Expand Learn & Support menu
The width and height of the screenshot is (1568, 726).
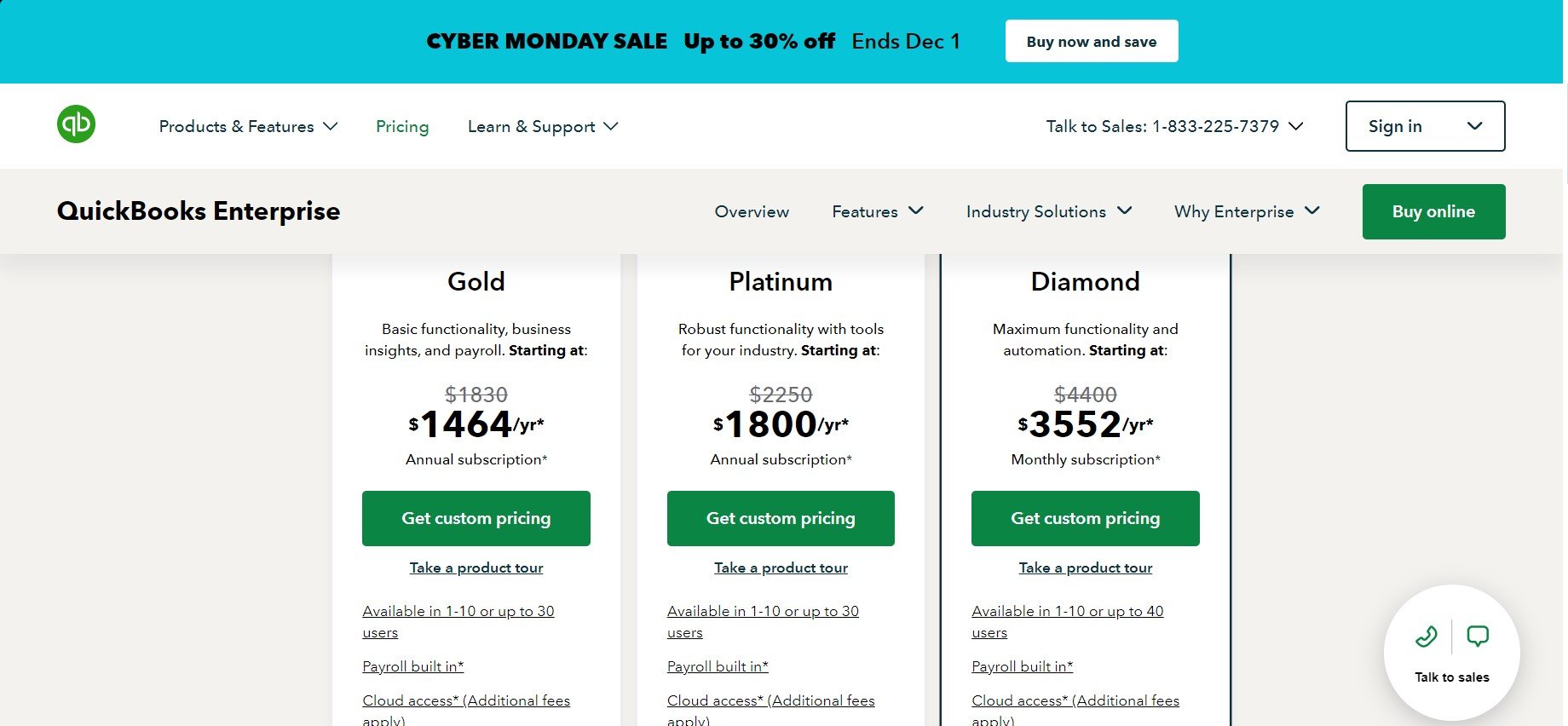[x=543, y=126]
